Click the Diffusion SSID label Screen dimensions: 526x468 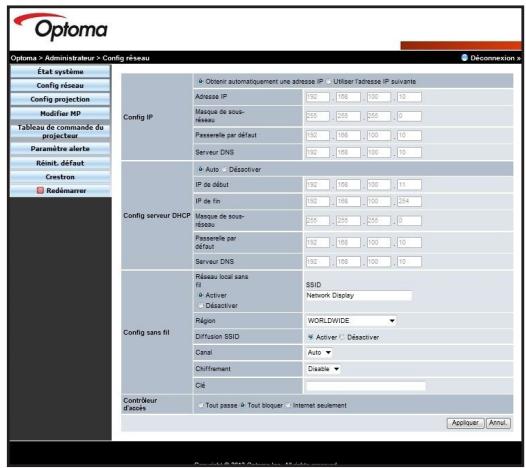[217, 337]
